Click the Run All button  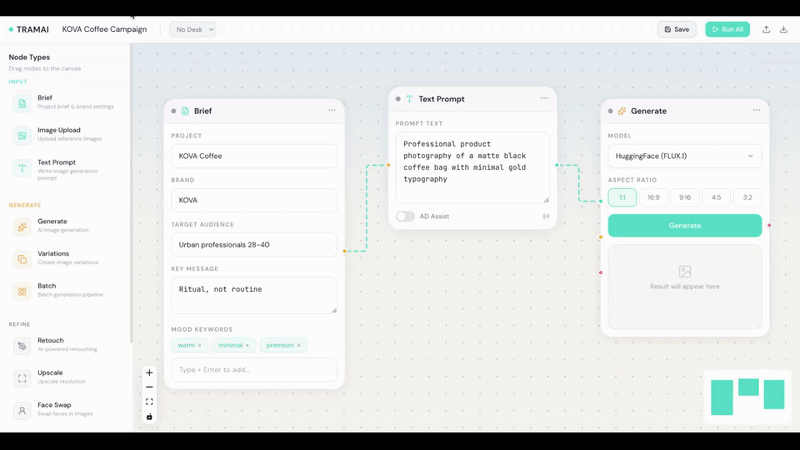tap(728, 30)
